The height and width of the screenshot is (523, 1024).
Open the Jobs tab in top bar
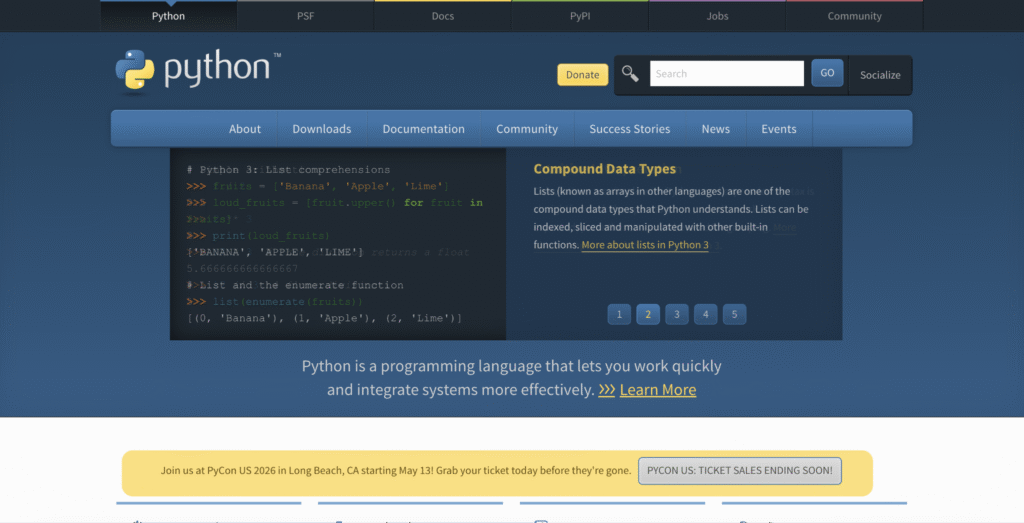click(717, 16)
